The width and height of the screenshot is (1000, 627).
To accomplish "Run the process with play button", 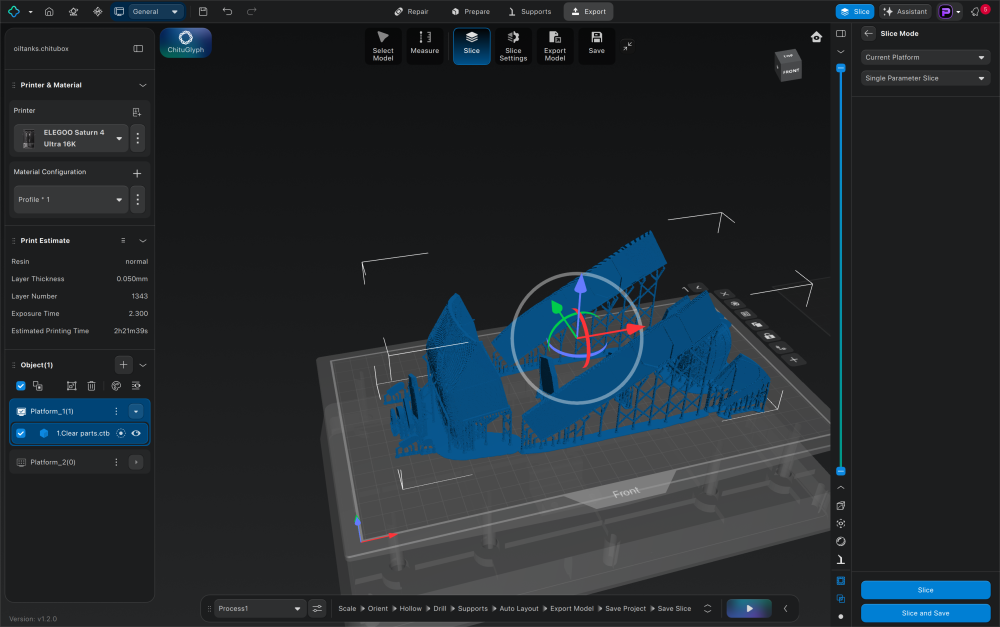I will point(749,609).
